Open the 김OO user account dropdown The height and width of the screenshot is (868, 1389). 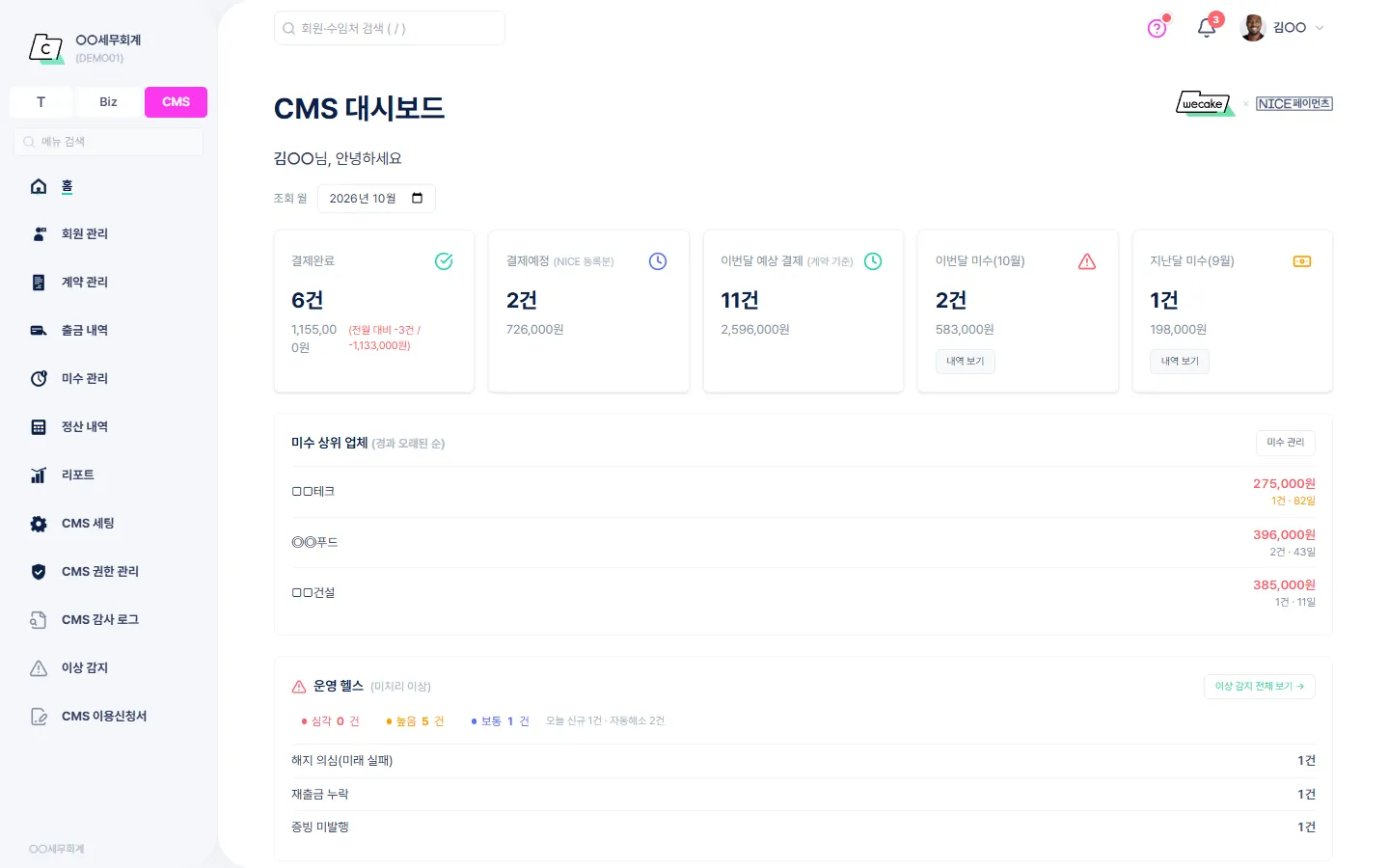pyautogui.click(x=1283, y=28)
